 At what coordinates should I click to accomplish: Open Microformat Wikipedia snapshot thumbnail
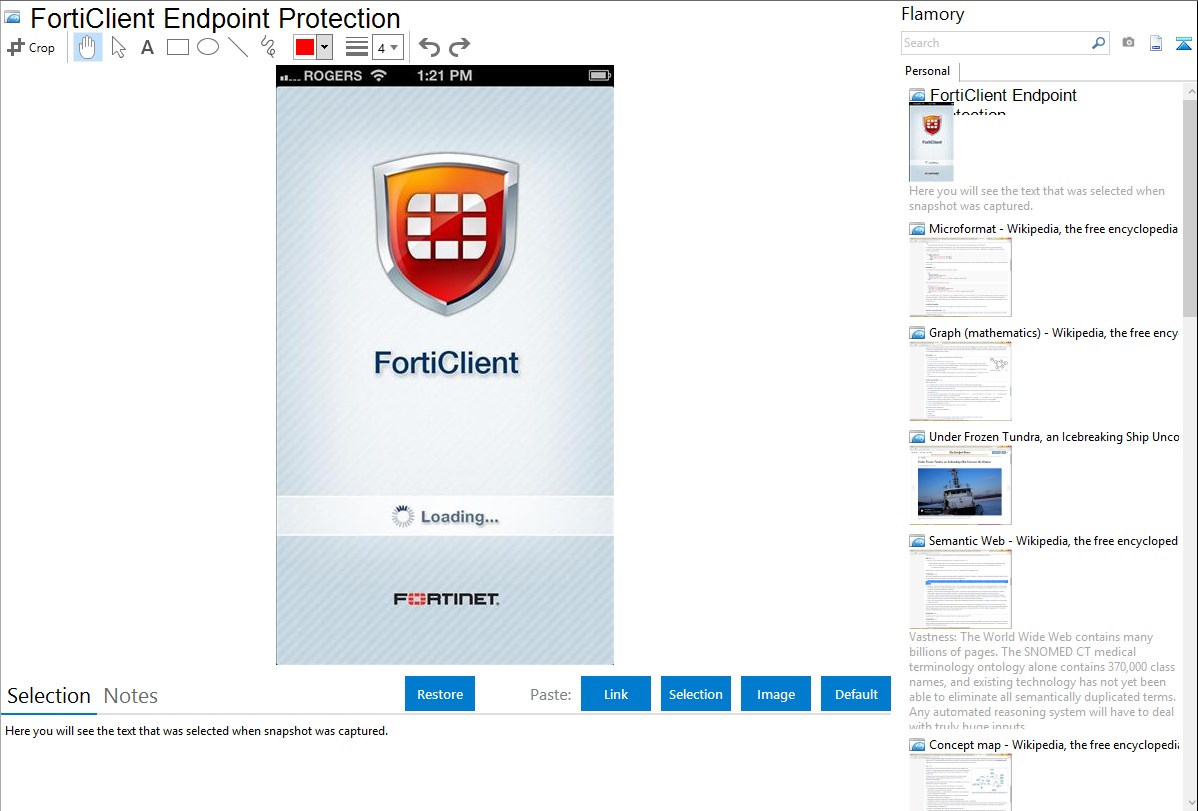(x=960, y=277)
